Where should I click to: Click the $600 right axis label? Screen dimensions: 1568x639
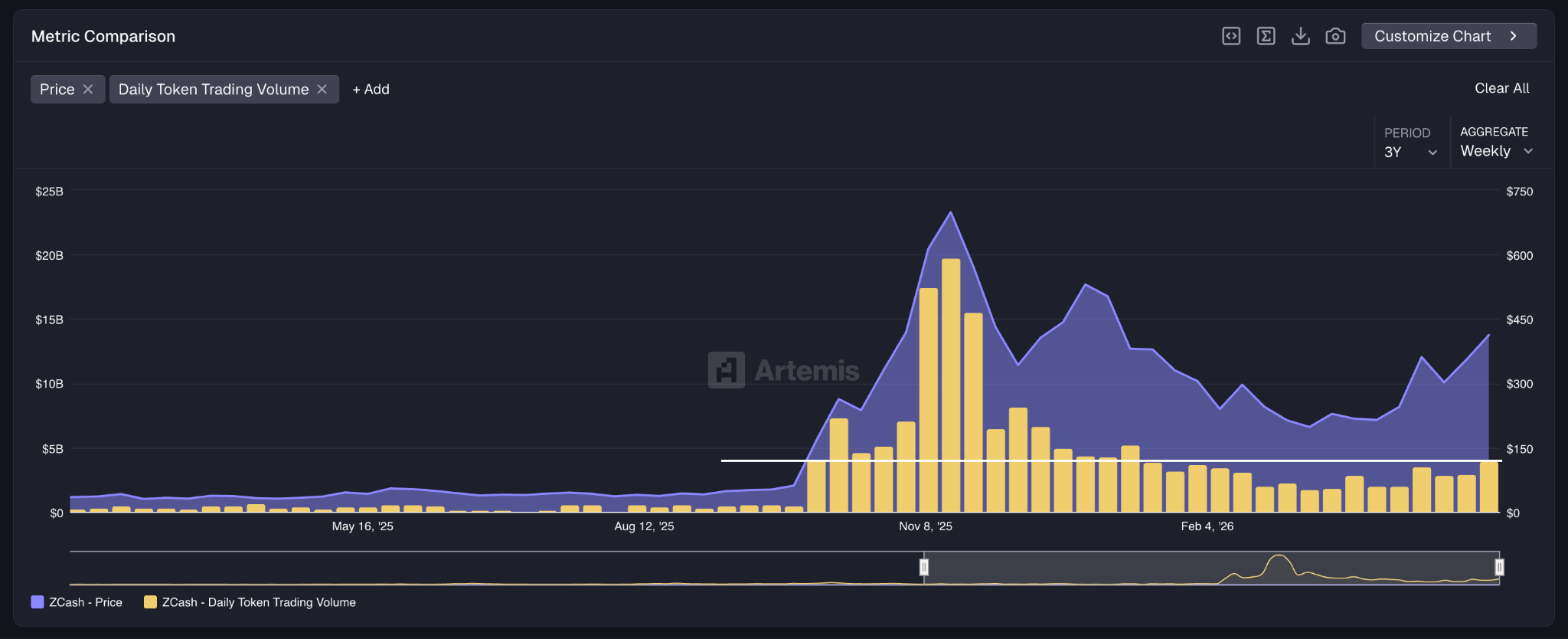pos(1520,256)
